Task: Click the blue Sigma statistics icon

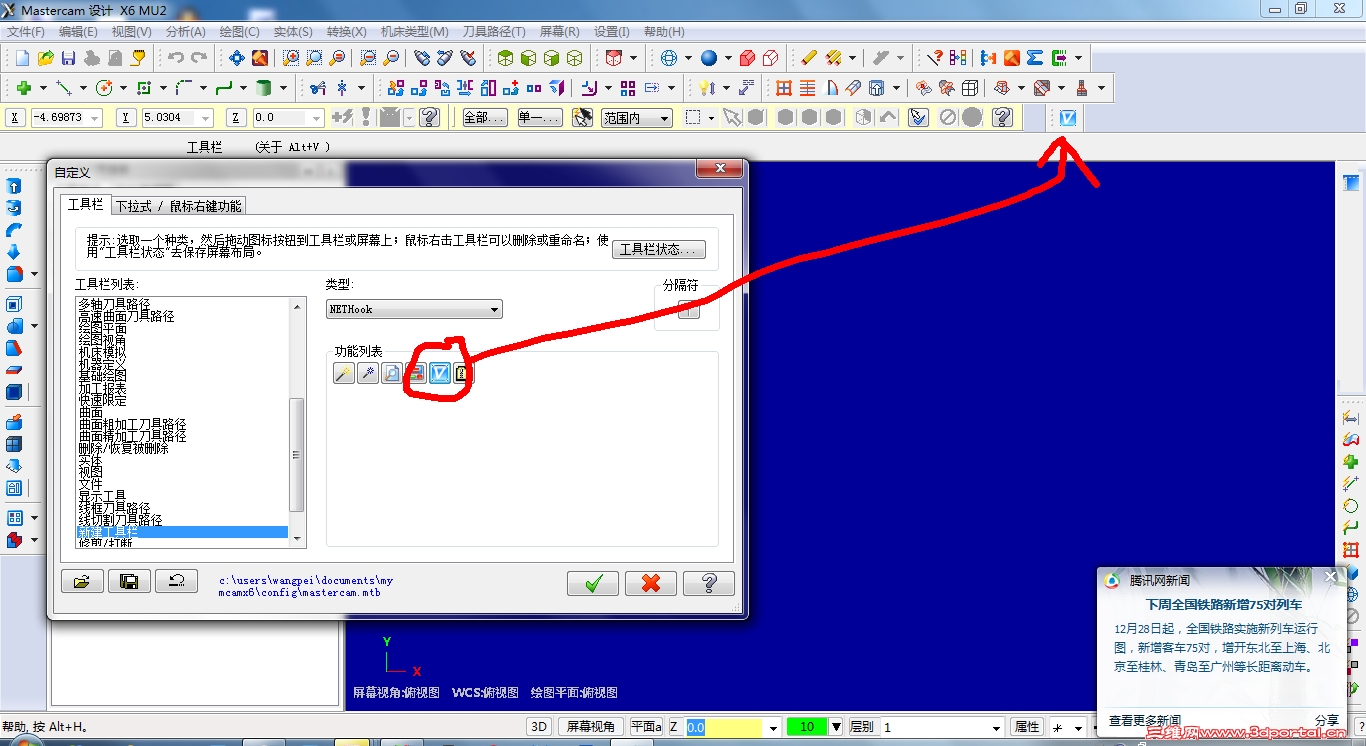Action: 1035,58
